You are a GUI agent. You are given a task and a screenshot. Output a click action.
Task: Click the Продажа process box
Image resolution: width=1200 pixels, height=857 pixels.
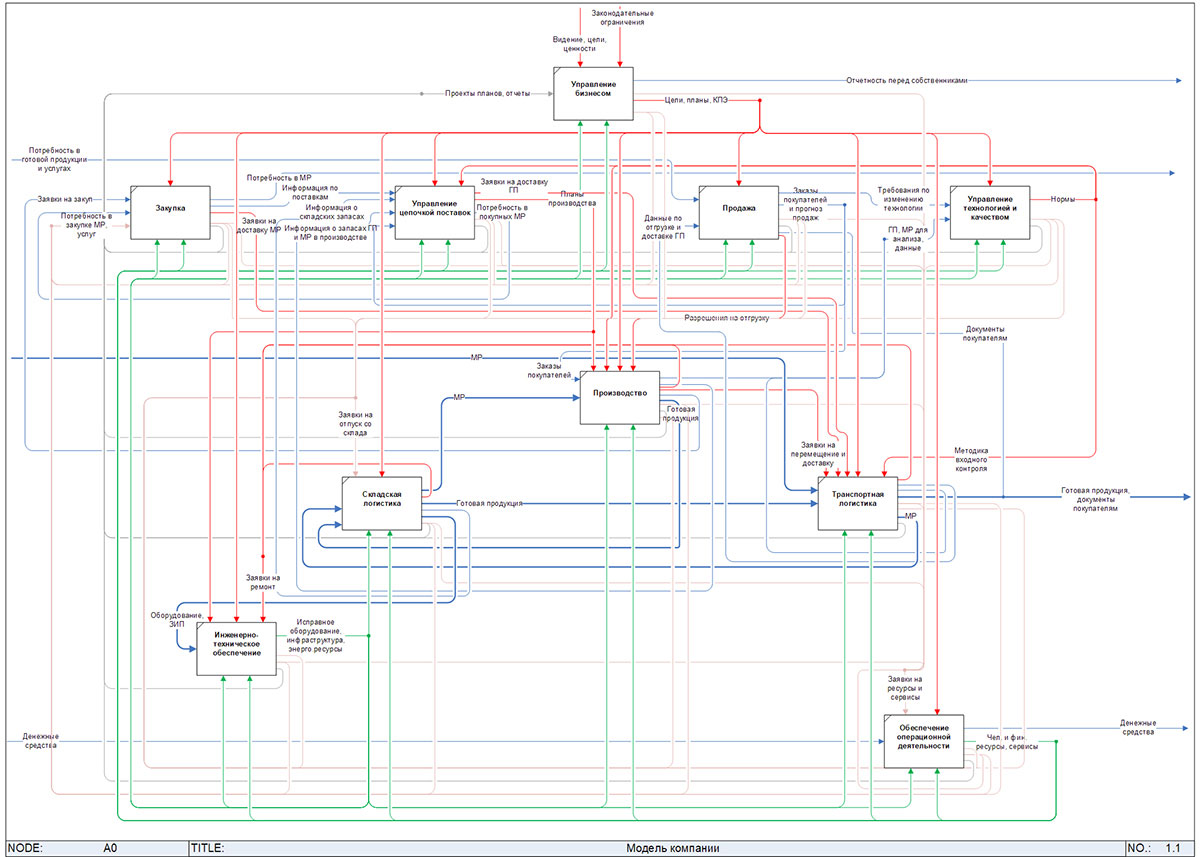click(738, 212)
